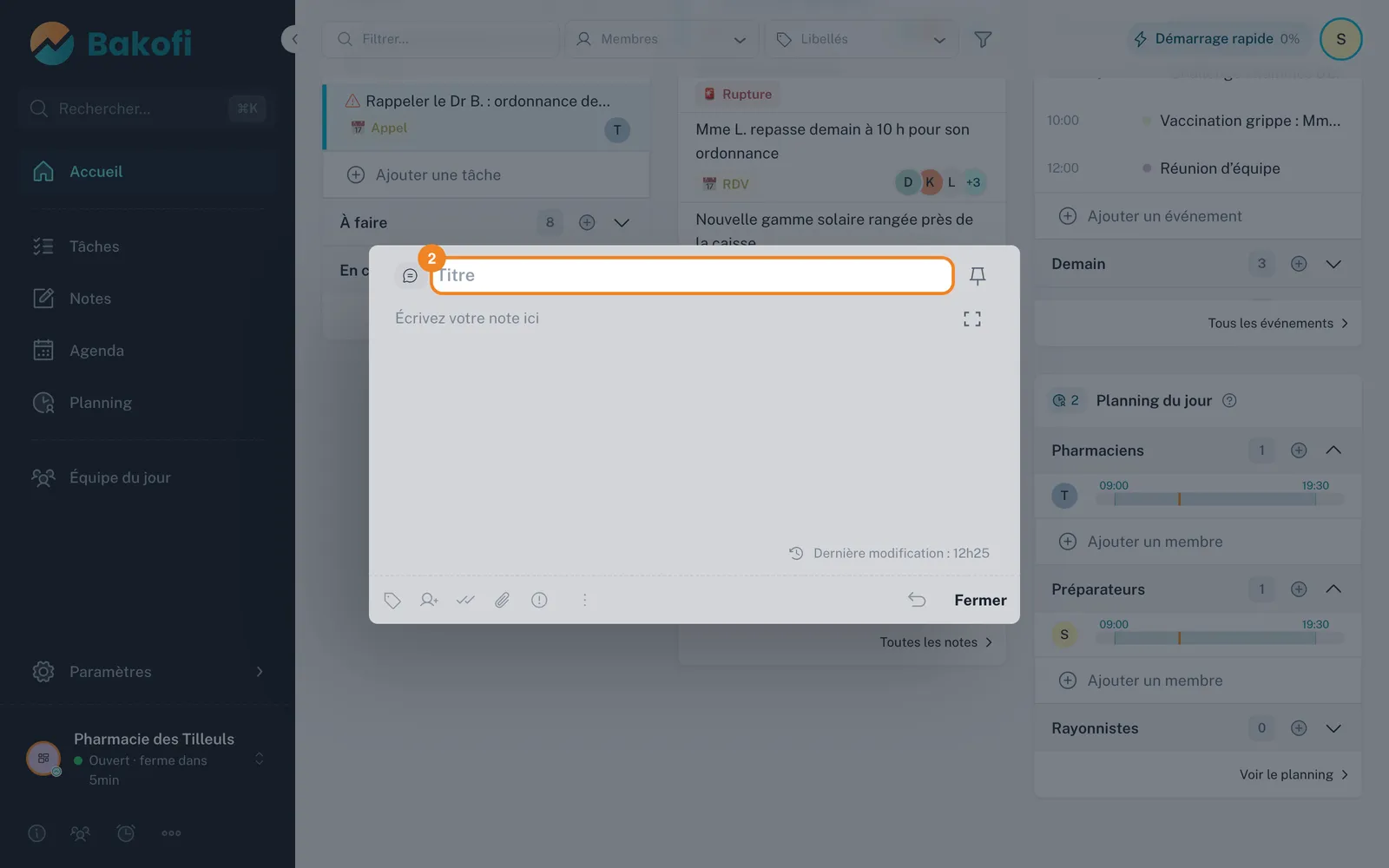This screenshot has width=1389, height=868.
Task: Open Voir le planning link
Action: pos(1294,774)
